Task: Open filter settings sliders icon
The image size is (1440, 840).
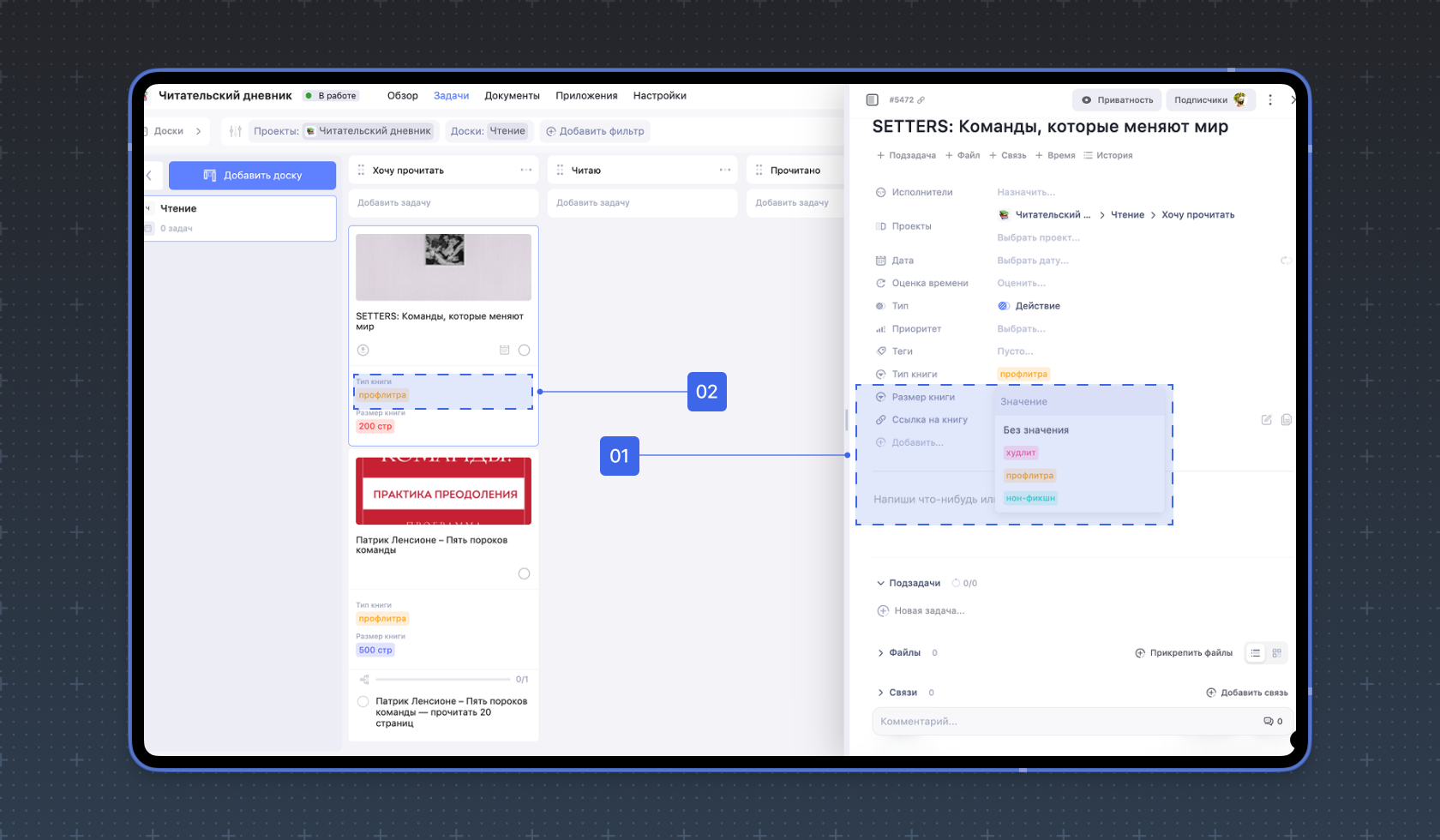Action: pyautogui.click(x=235, y=131)
